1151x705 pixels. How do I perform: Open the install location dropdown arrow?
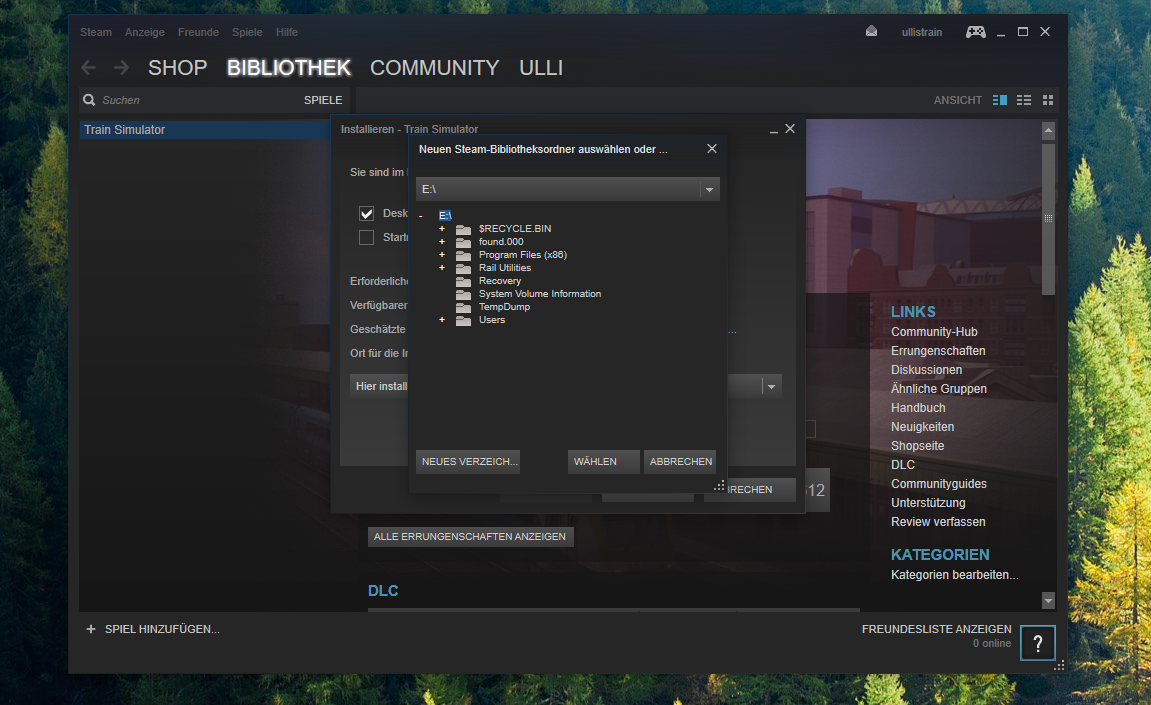point(771,386)
